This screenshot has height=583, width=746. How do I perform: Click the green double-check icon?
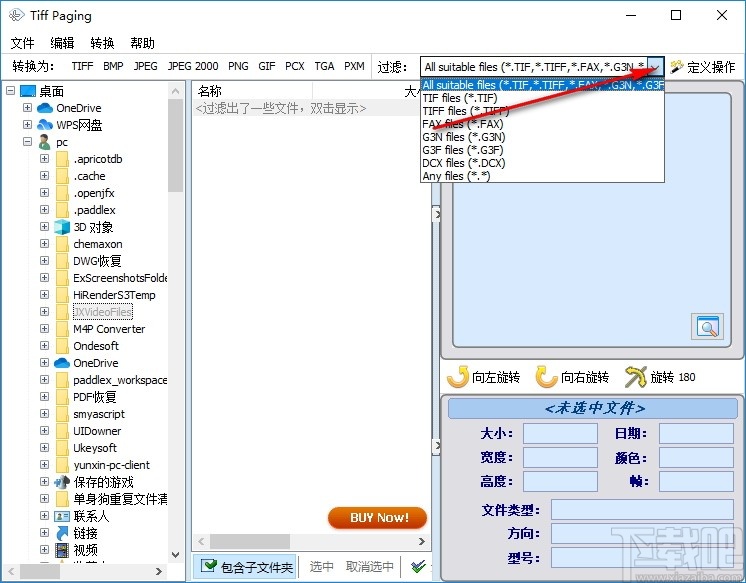[x=419, y=566]
